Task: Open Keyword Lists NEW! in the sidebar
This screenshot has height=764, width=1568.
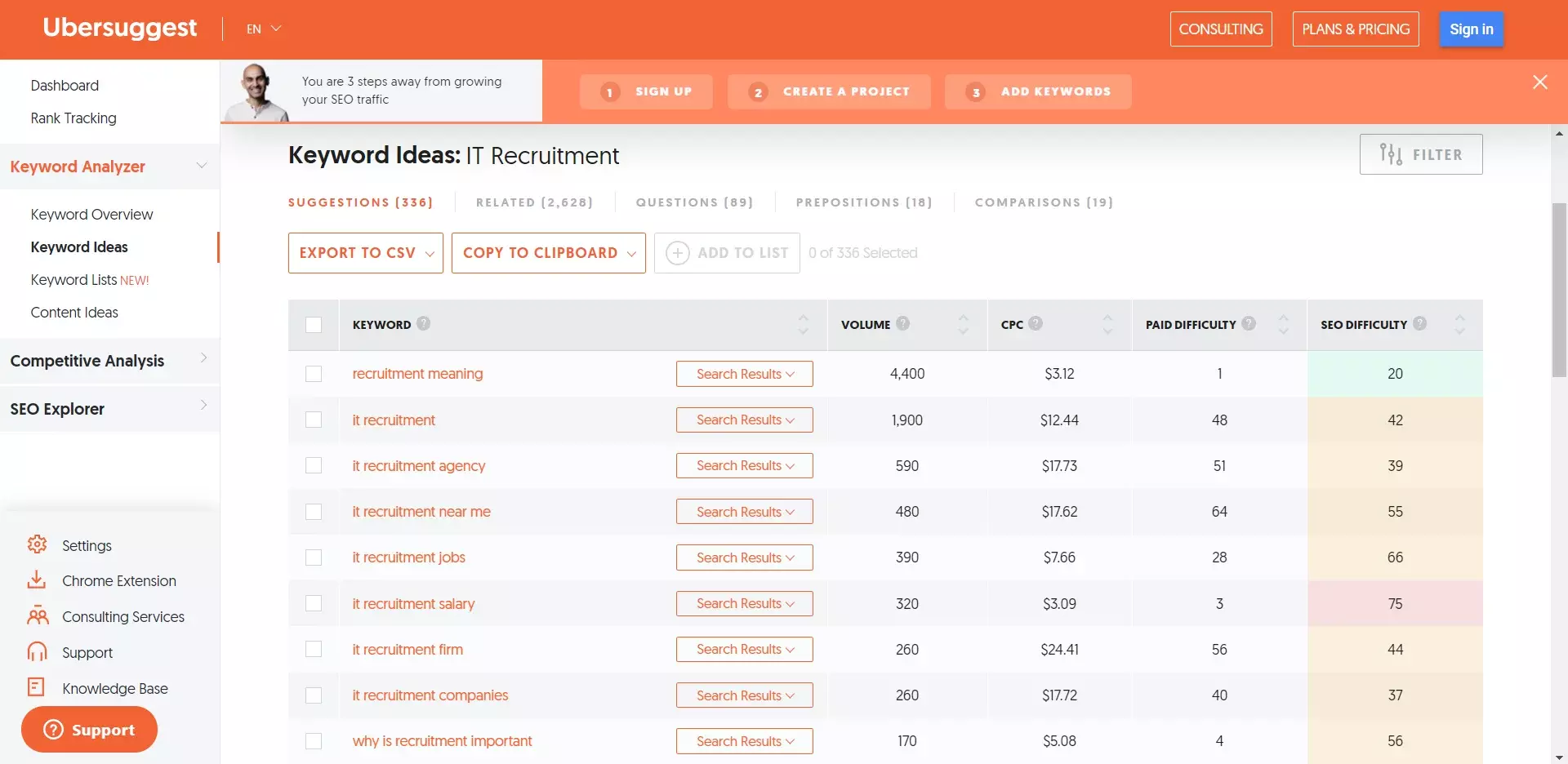Action: coord(90,280)
